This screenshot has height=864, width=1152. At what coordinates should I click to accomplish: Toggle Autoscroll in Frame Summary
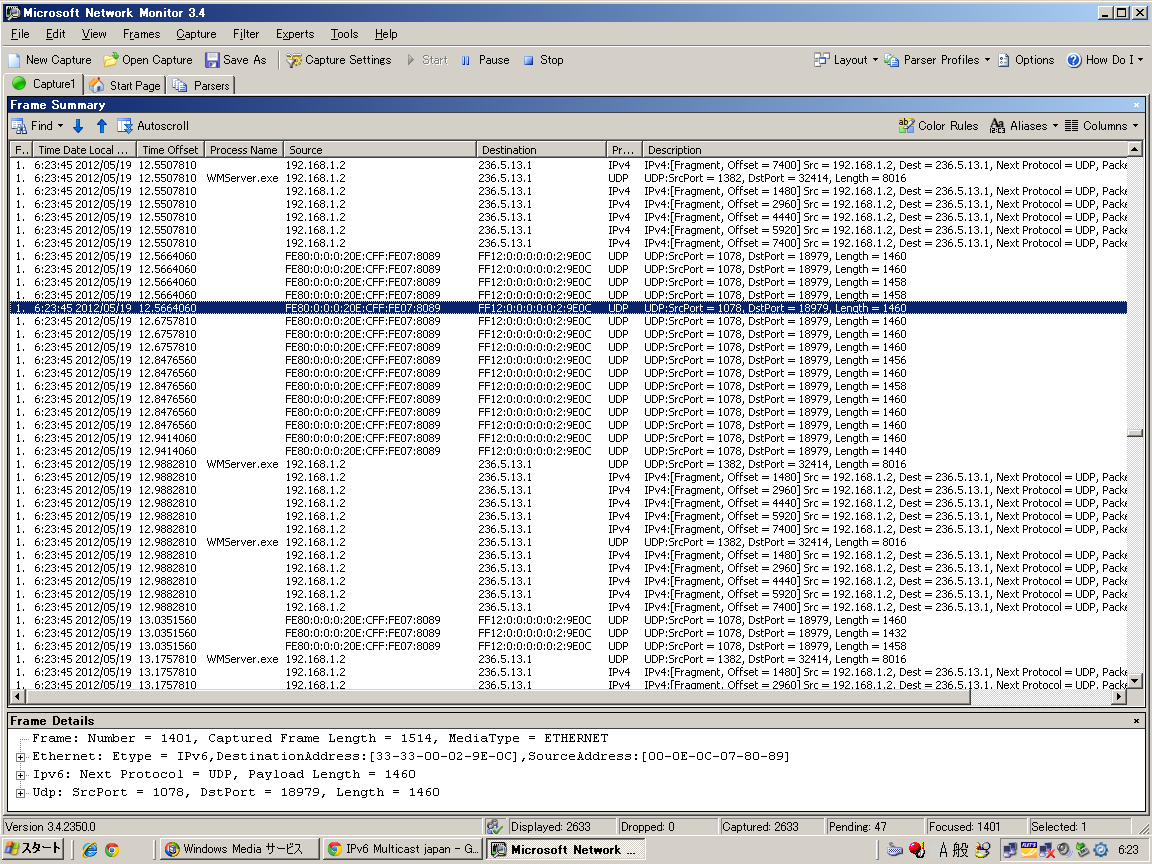tap(154, 126)
